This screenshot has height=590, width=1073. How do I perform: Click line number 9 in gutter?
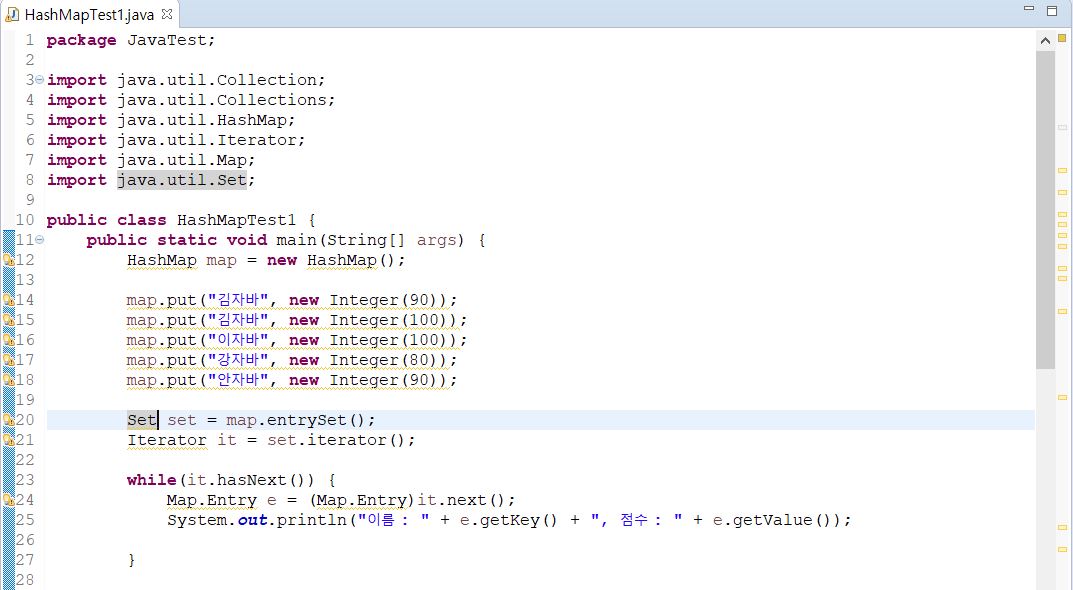click(29, 200)
